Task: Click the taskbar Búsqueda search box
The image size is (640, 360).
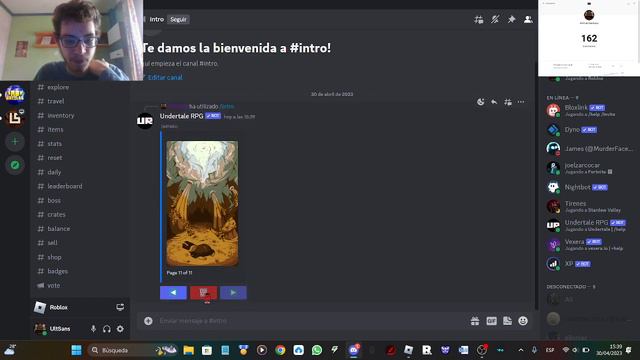Action: 132,350
